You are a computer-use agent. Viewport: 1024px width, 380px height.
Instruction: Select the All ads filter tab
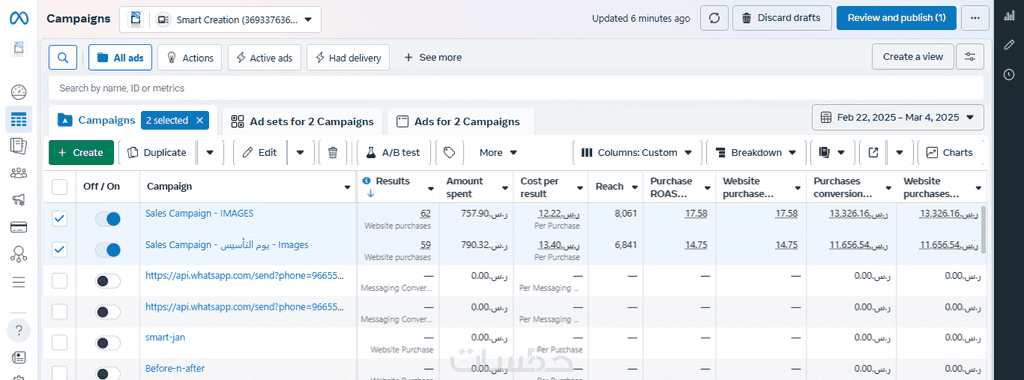[x=120, y=57]
